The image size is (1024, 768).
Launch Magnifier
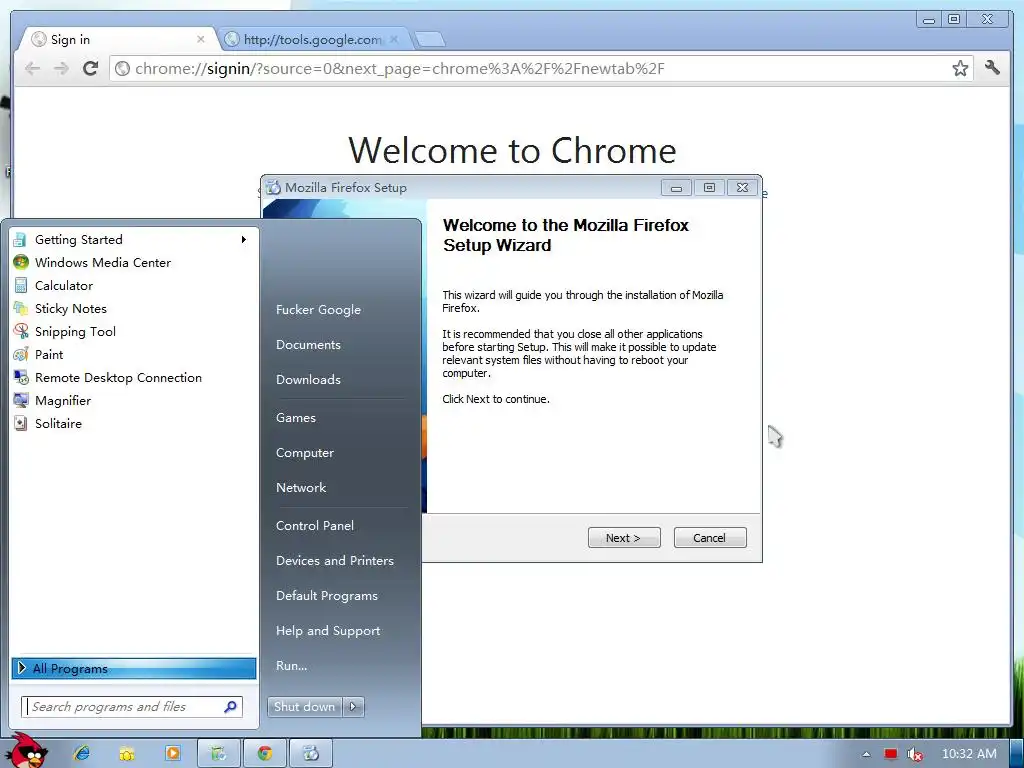pos(133,400)
